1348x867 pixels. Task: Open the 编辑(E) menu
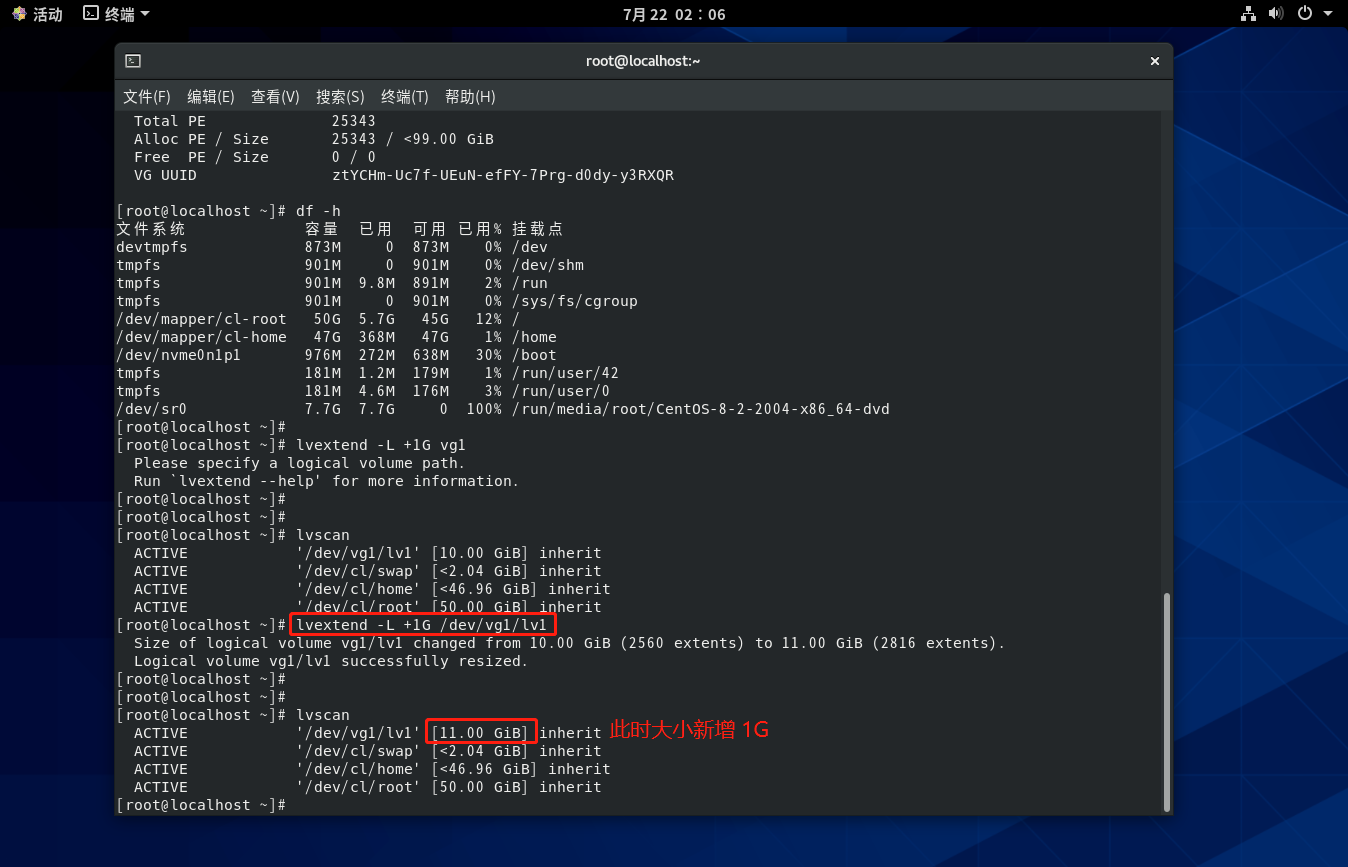point(211,97)
